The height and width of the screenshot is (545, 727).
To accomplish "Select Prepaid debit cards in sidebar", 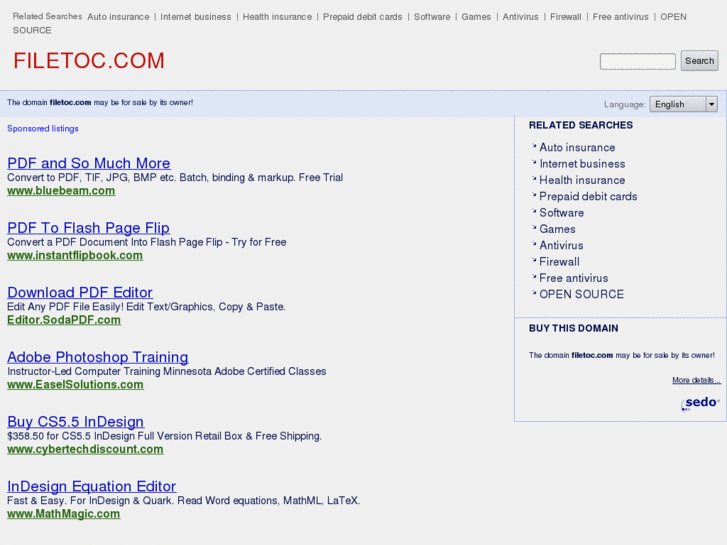I will pyautogui.click(x=588, y=196).
